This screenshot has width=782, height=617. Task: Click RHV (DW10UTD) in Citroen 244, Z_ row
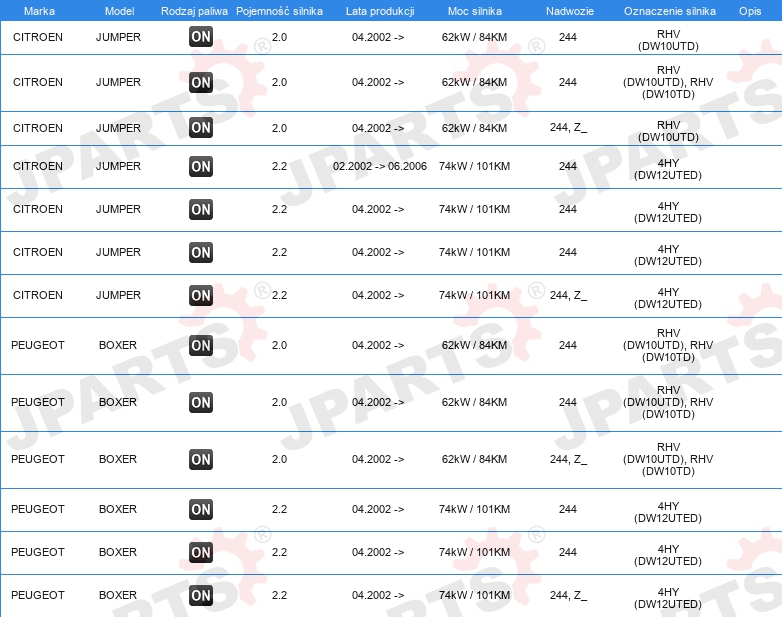[668, 131]
